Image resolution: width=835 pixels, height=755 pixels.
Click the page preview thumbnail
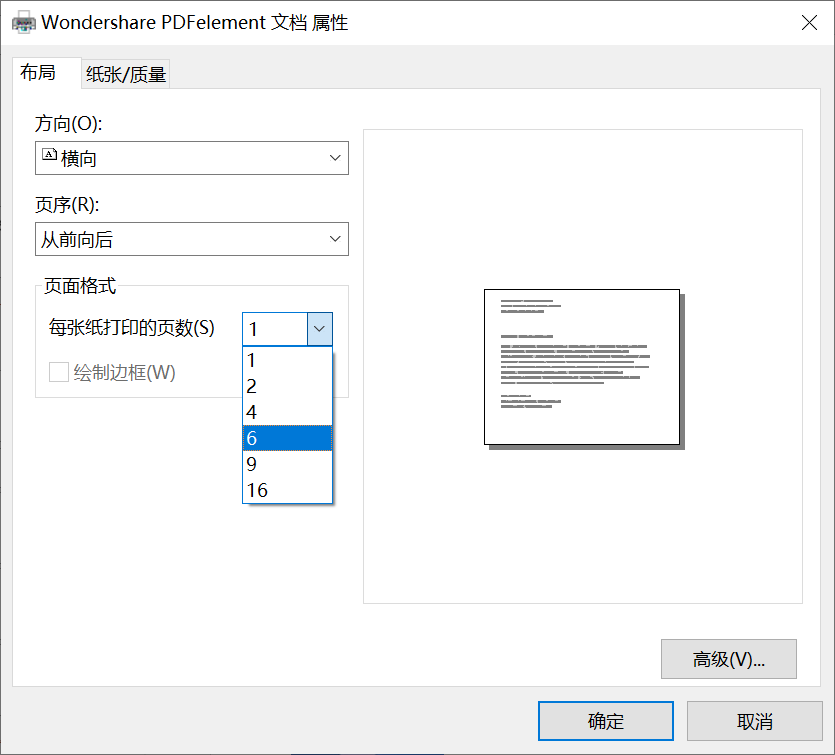point(582,367)
